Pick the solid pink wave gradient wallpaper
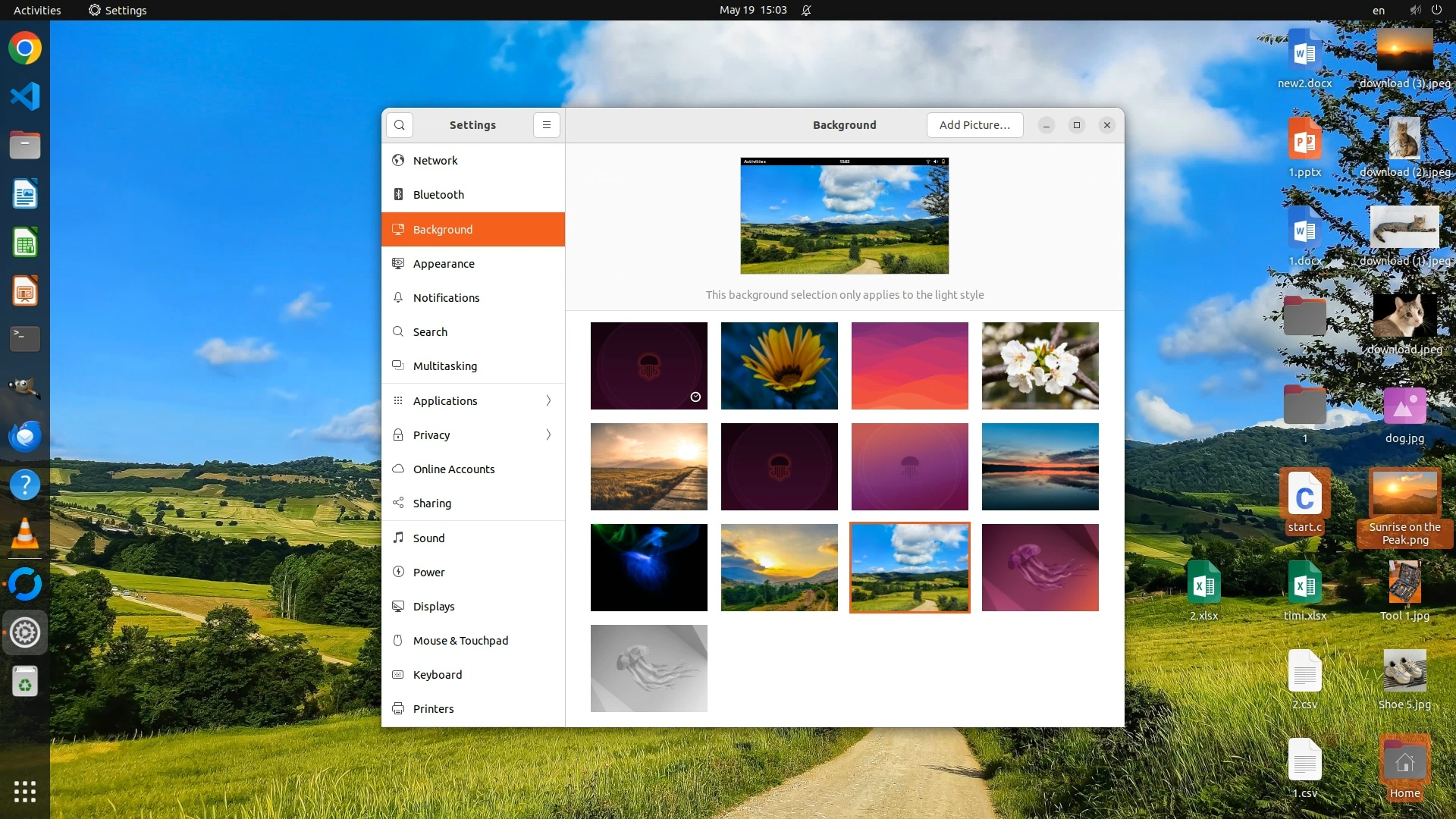This screenshot has height=819, width=1456. pyautogui.click(x=909, y=366)
